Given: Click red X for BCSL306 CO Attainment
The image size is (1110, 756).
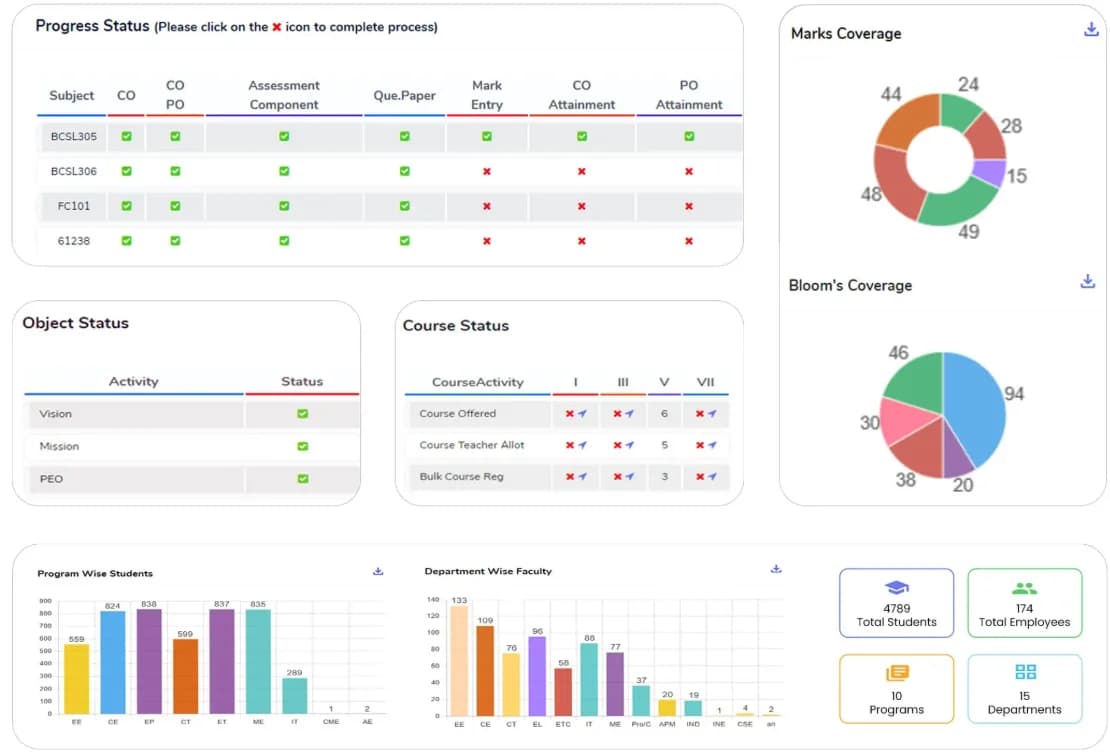Looking at the screenshot, I should 581,171.
